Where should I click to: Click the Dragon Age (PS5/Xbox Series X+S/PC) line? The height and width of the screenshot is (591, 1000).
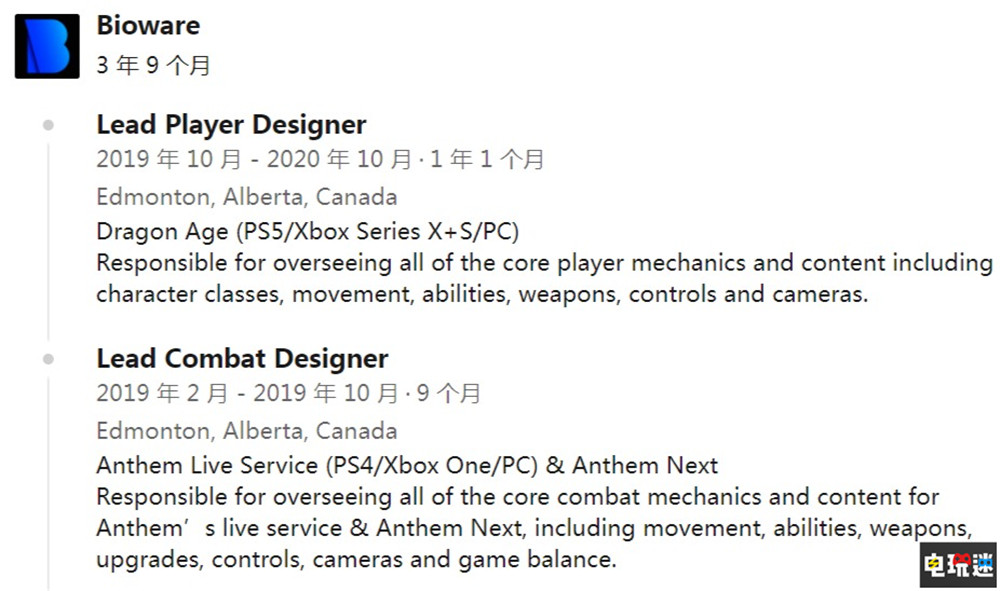pyautogui.click(x=308, y=231)
